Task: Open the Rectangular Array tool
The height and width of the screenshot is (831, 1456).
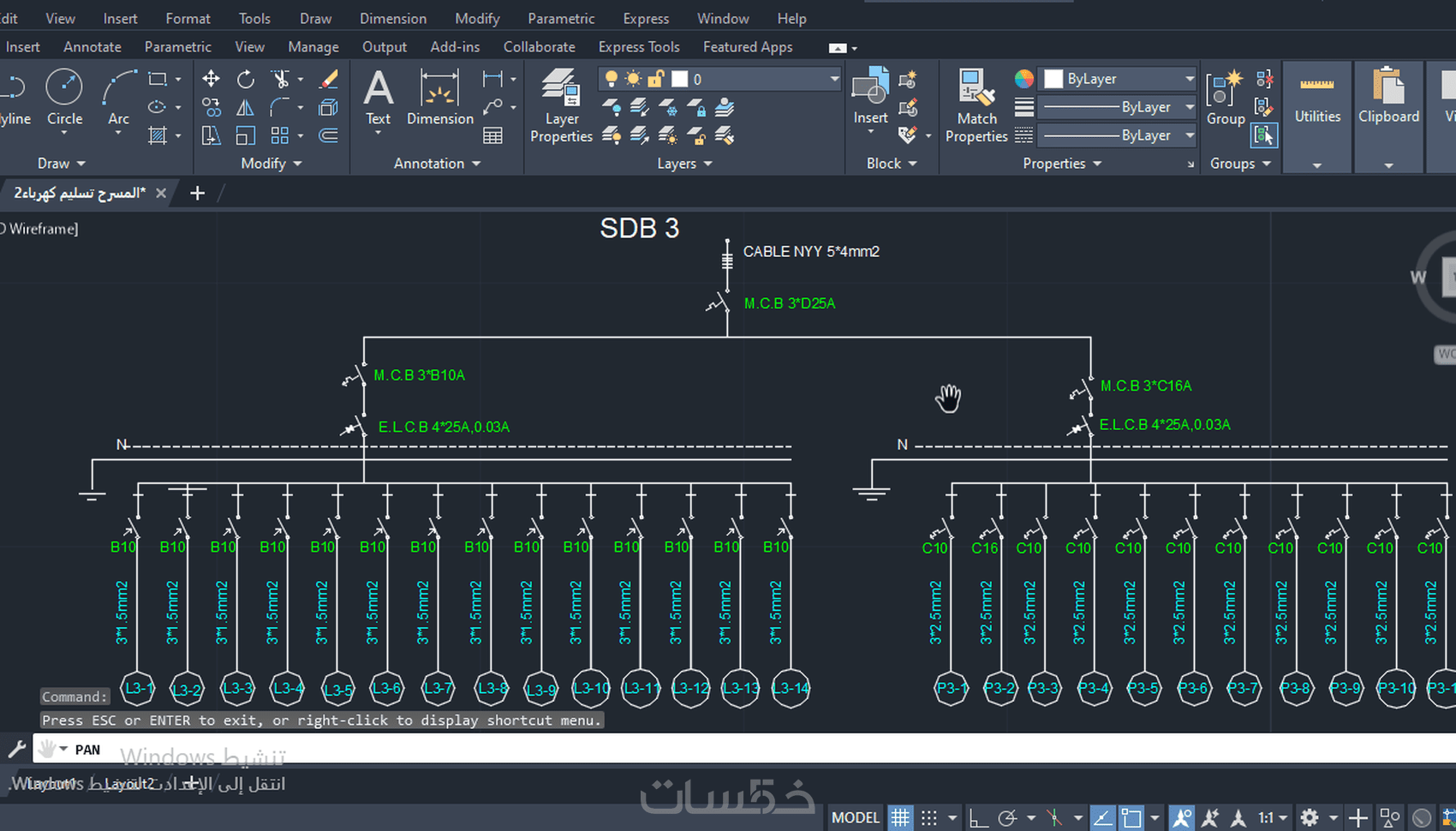Action: pyautogui.click(x=280, y=135)
